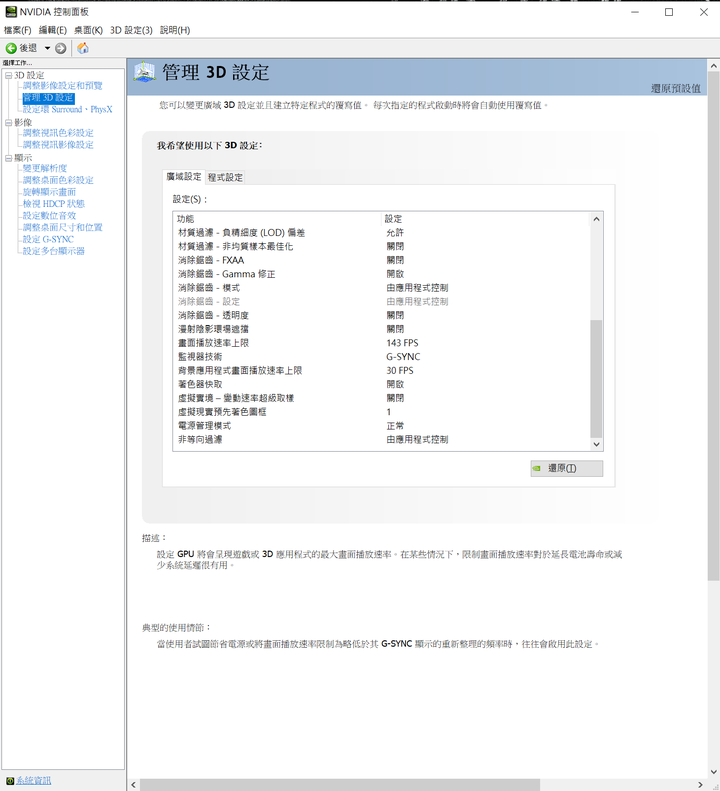Open the Back history dropdown arrow
Viewport: 720px width, 791px height.
point(47,48)
